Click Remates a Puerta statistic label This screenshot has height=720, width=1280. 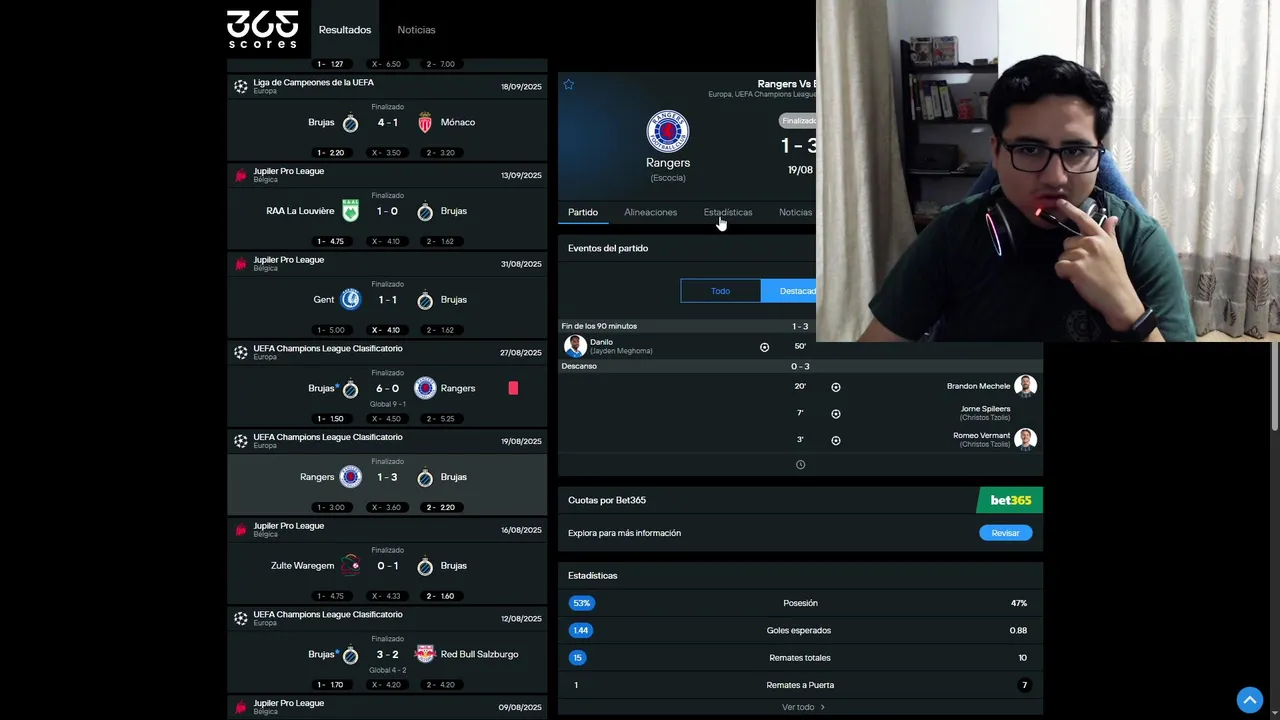tap(800, 685)
